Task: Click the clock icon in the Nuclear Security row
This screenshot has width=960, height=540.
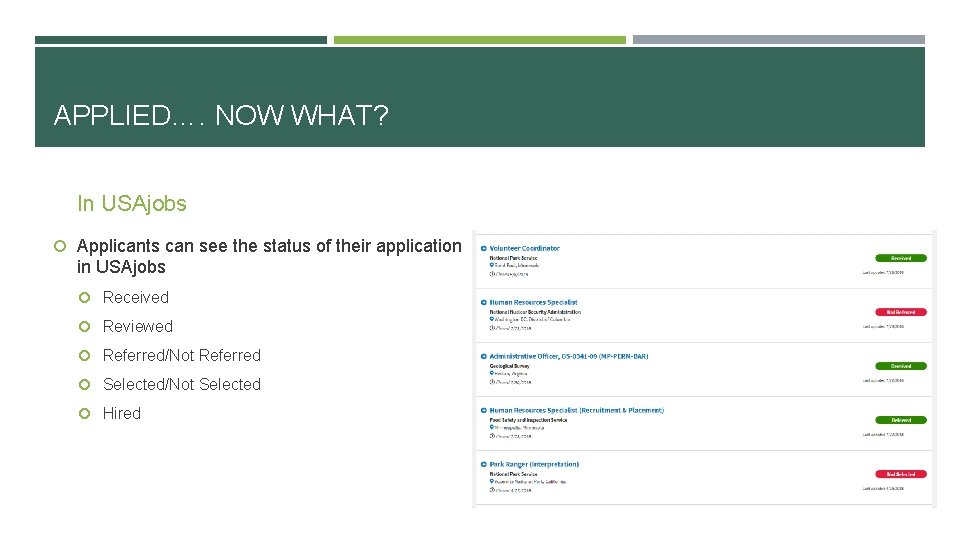Action: [x=492, y=328]
